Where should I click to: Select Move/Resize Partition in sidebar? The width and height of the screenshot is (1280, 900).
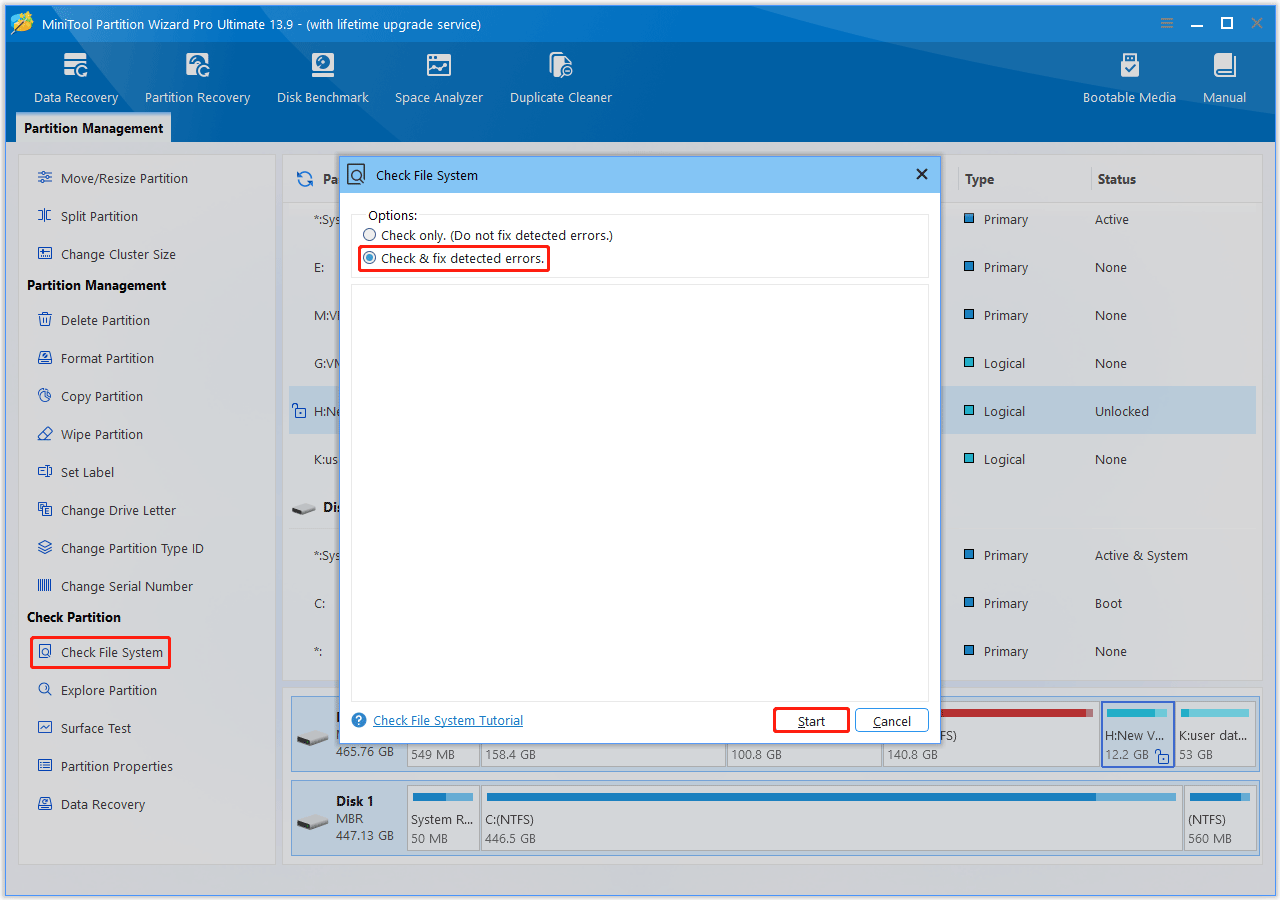click(x=124, y=178)
